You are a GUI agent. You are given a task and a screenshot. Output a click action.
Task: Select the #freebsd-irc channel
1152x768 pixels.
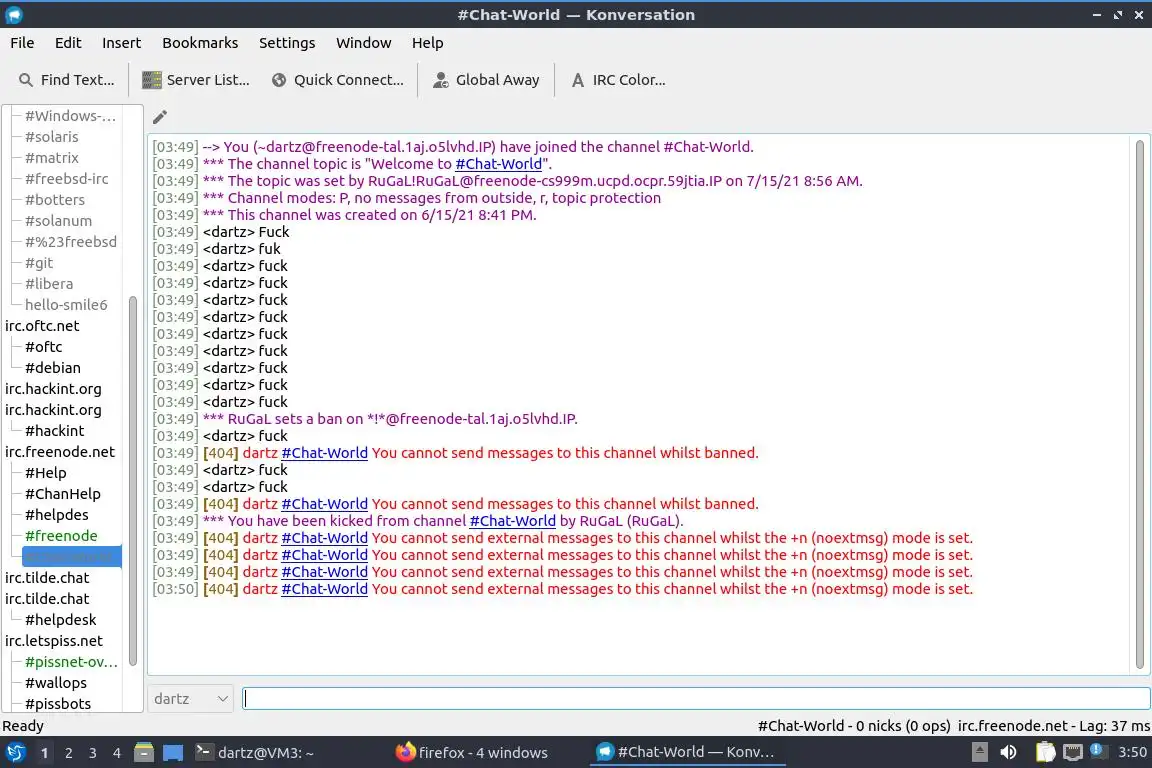pyautogui.click(x=66, y=179)
